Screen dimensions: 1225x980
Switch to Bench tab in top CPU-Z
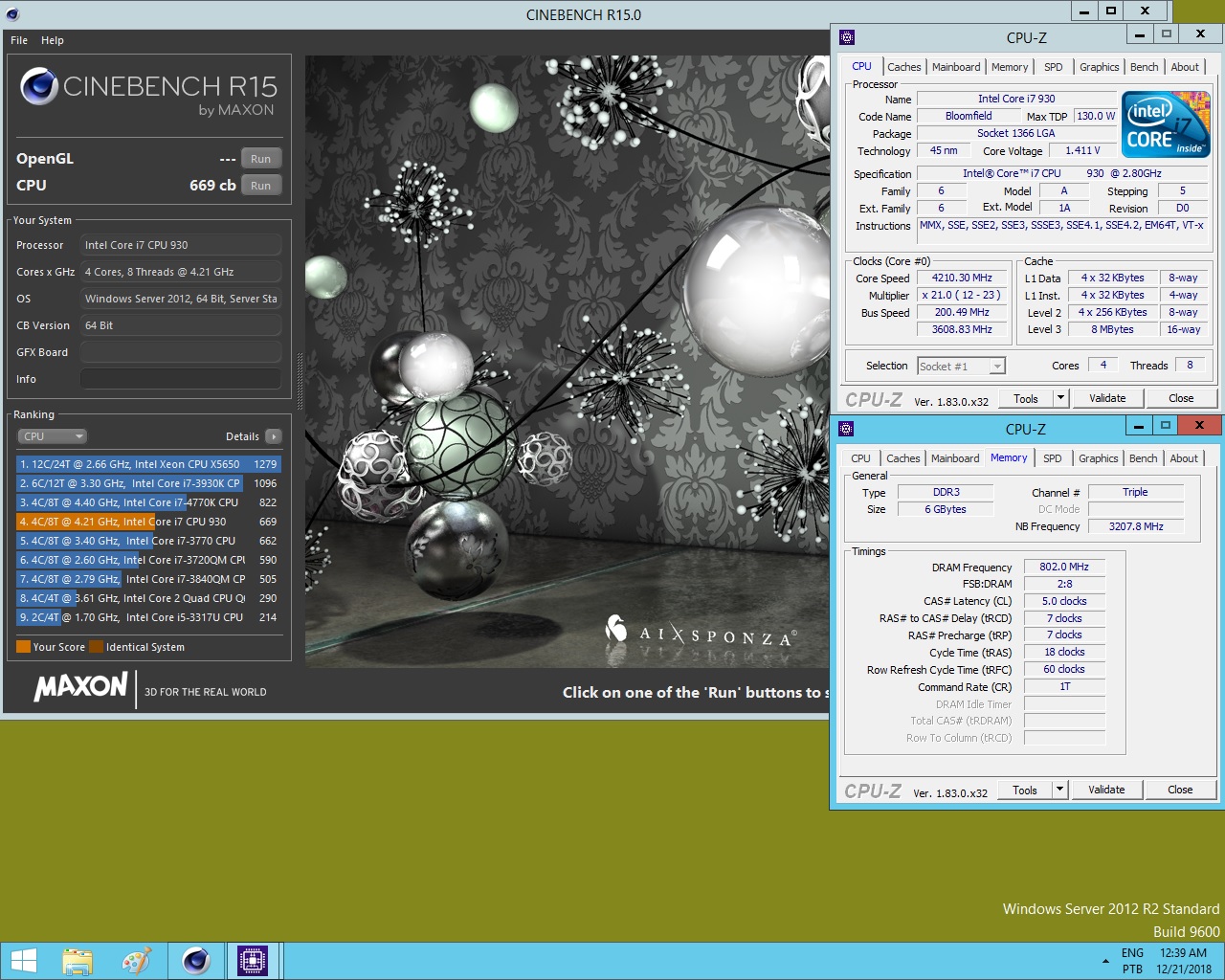point(1145,67)
